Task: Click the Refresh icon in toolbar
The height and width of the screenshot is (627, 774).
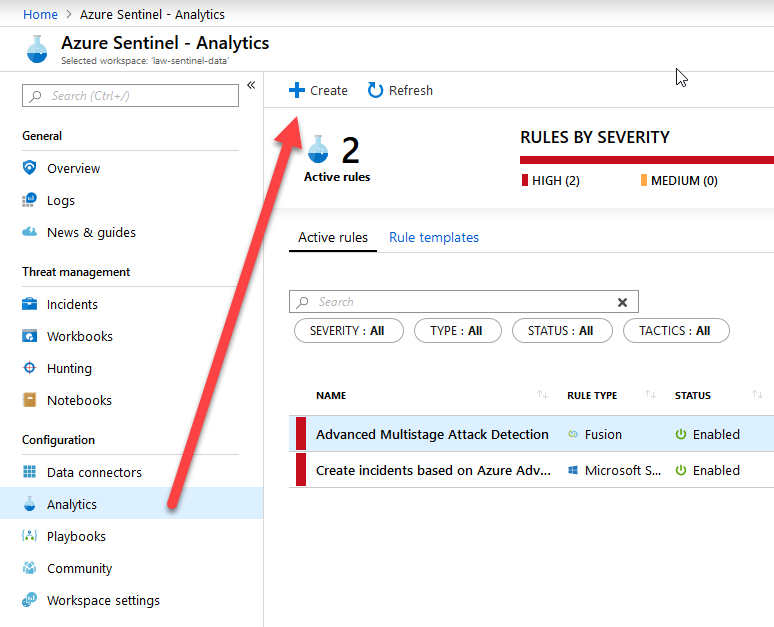Action: 376,90
